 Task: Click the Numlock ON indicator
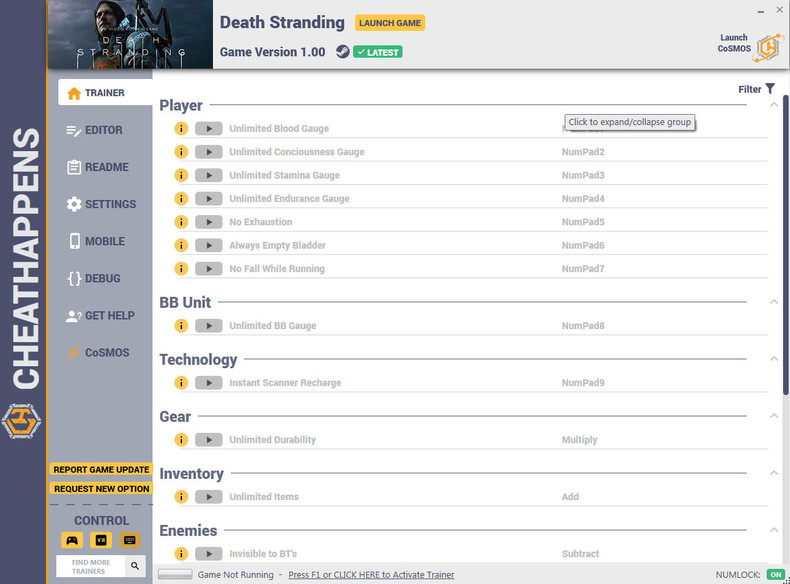776,574
